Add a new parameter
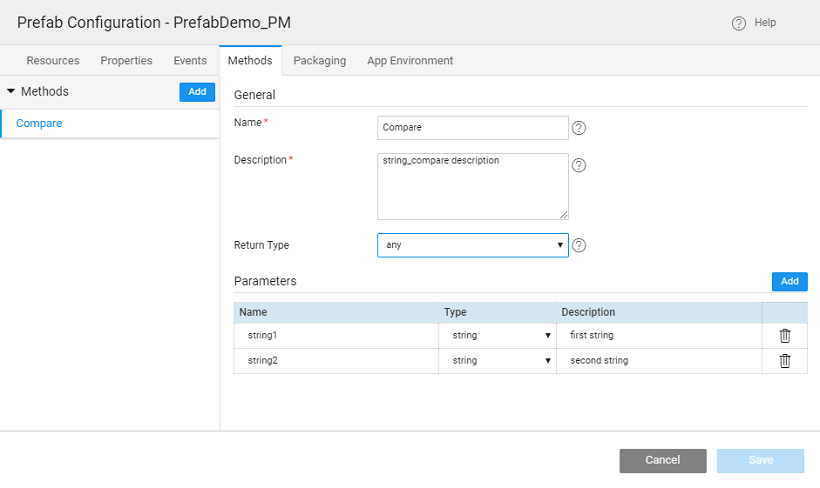The width and height of the screenshot is (820, 488). [x=789, y=282]
